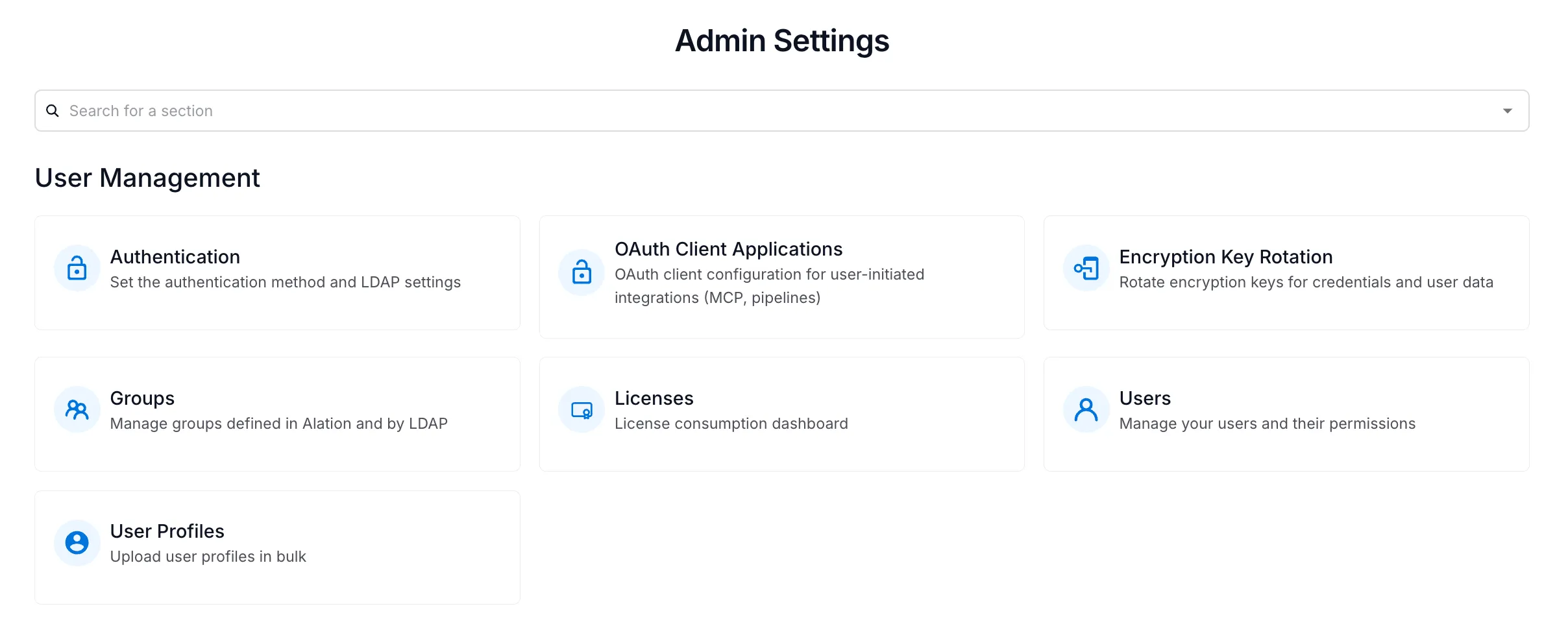Click the Encryption Key Rotation key icon
This screenshot has width=1568, height=637.
pos(1086,267)
